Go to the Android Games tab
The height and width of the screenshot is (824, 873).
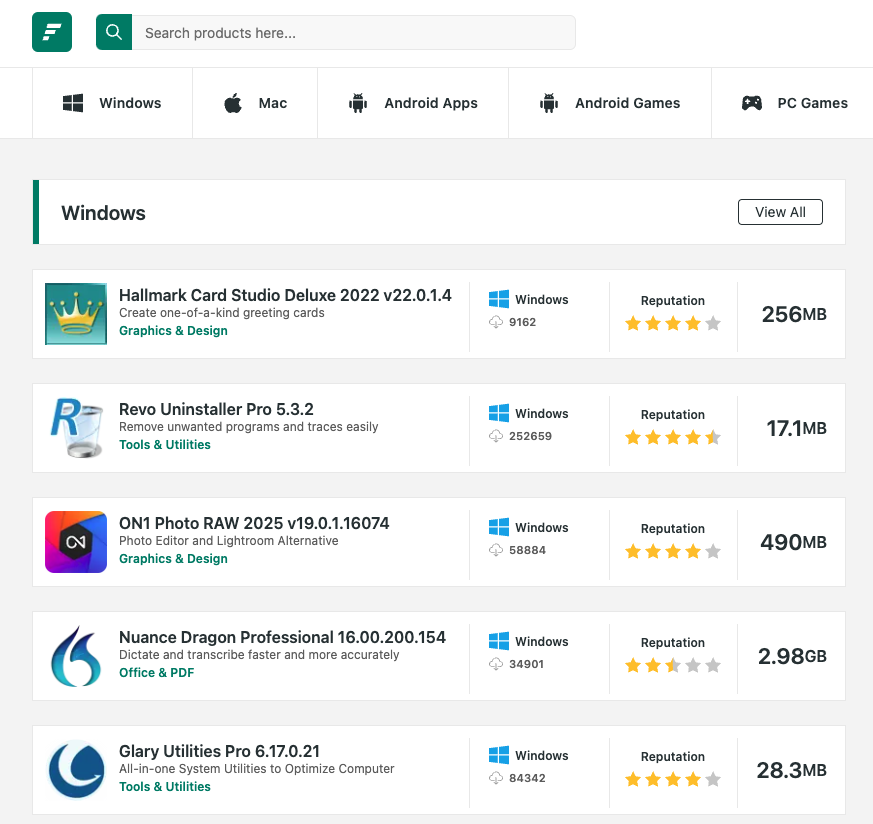click(610, 103)
